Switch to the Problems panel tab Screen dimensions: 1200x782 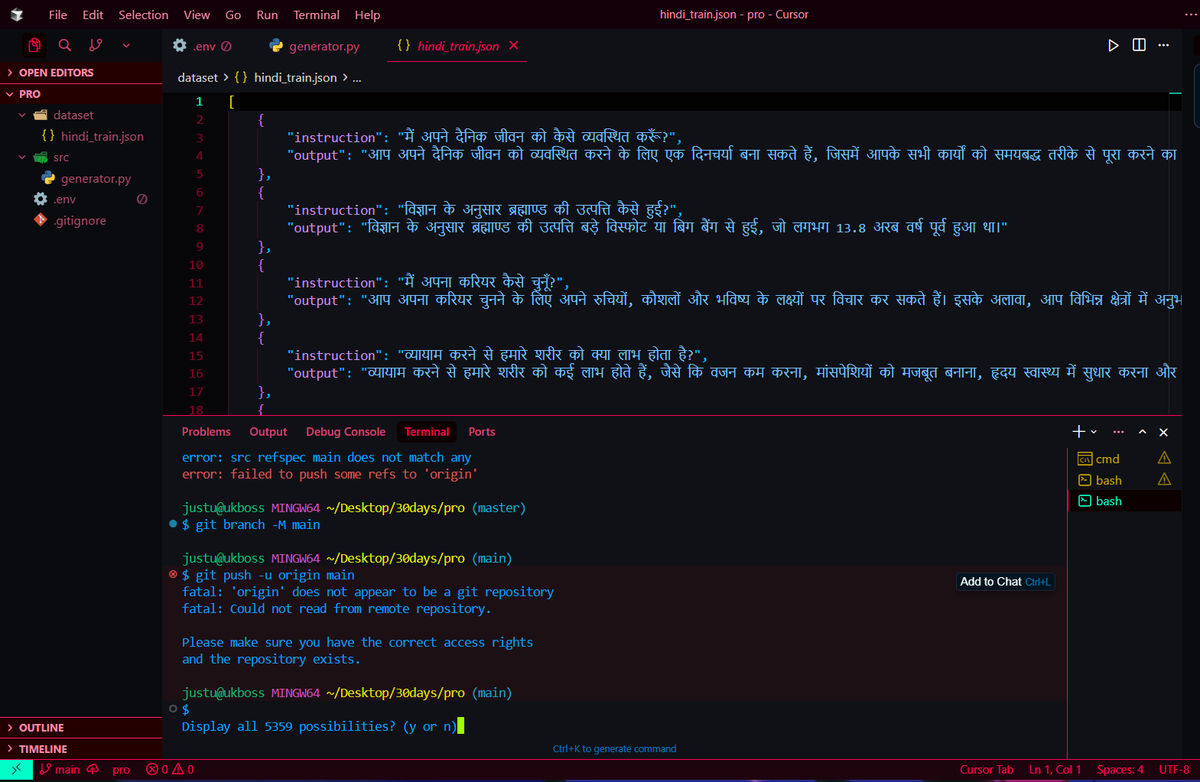tap(206, 432)
